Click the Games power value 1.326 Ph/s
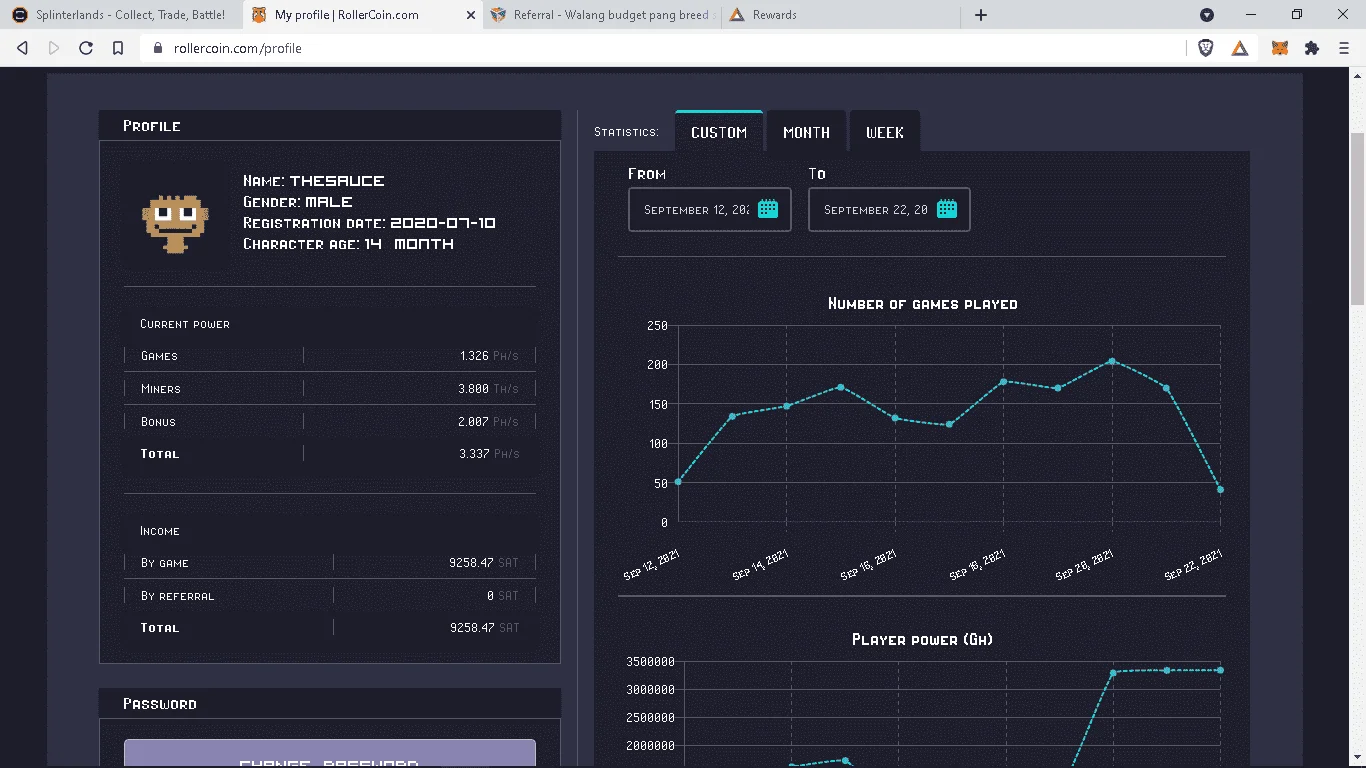Image resolution: width=1366 pixels, height=768 pixels. [489, 356]
